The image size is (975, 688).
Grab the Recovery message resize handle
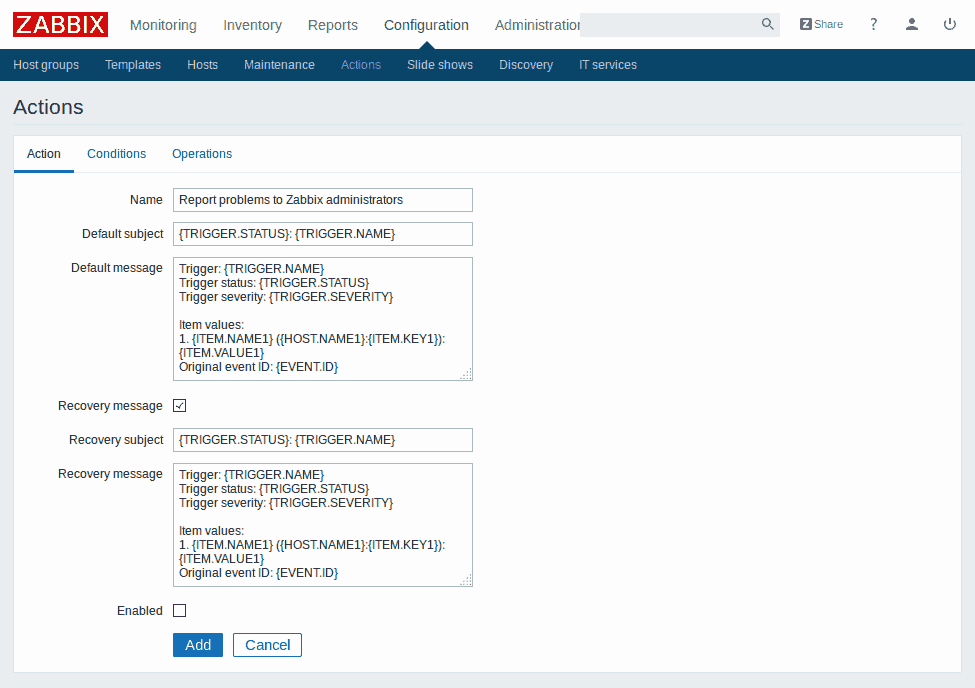466,580
